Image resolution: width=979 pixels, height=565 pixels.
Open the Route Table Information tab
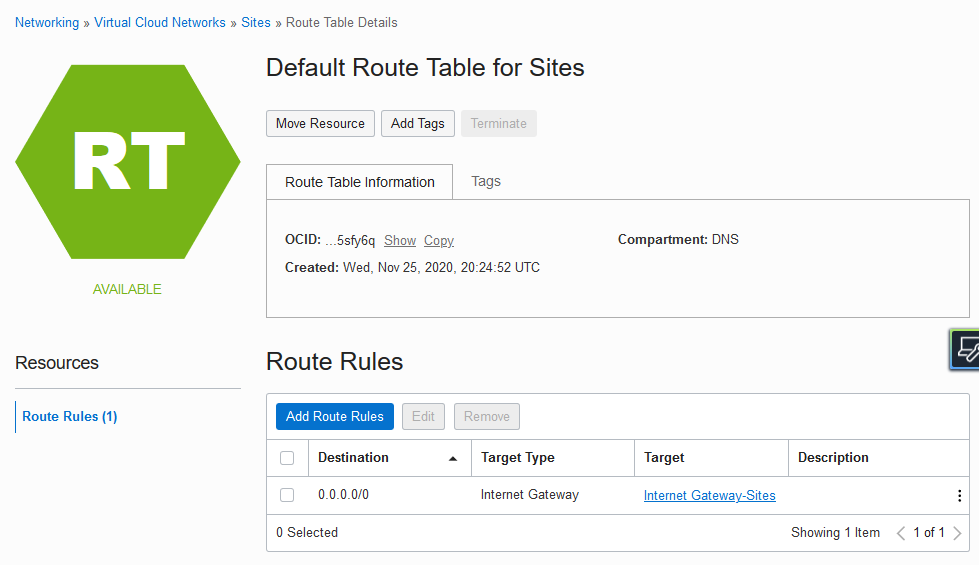click(x=360, y=182)
